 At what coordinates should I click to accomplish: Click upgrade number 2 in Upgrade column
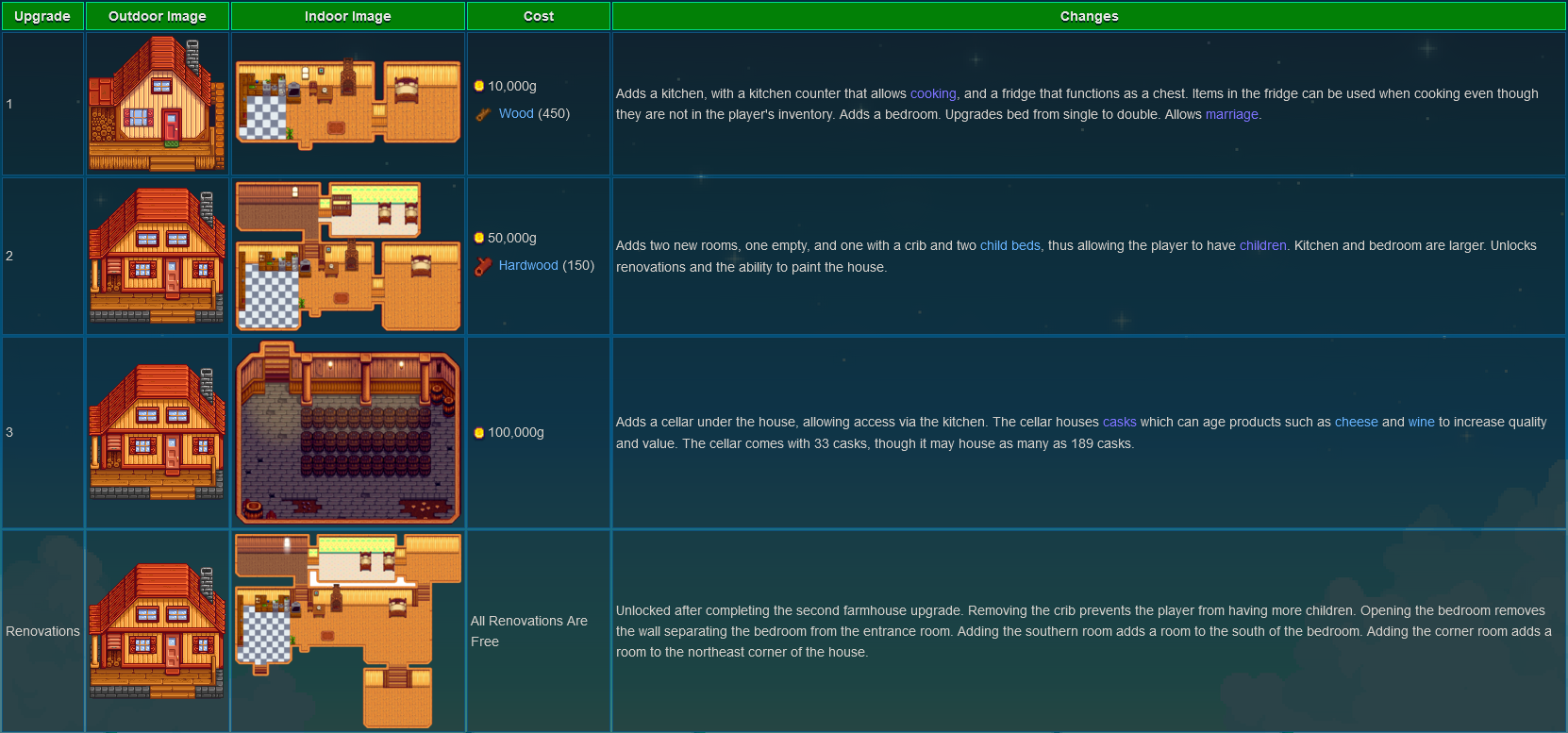9,256
